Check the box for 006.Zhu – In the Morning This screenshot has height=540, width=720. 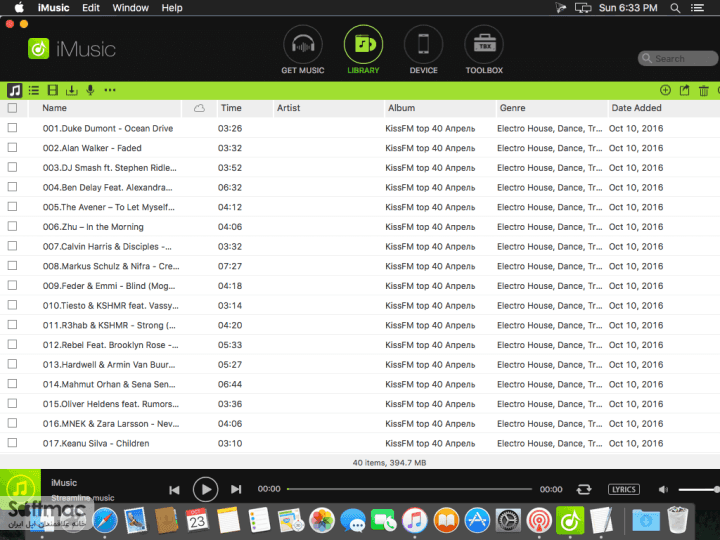tap(12, 226)
